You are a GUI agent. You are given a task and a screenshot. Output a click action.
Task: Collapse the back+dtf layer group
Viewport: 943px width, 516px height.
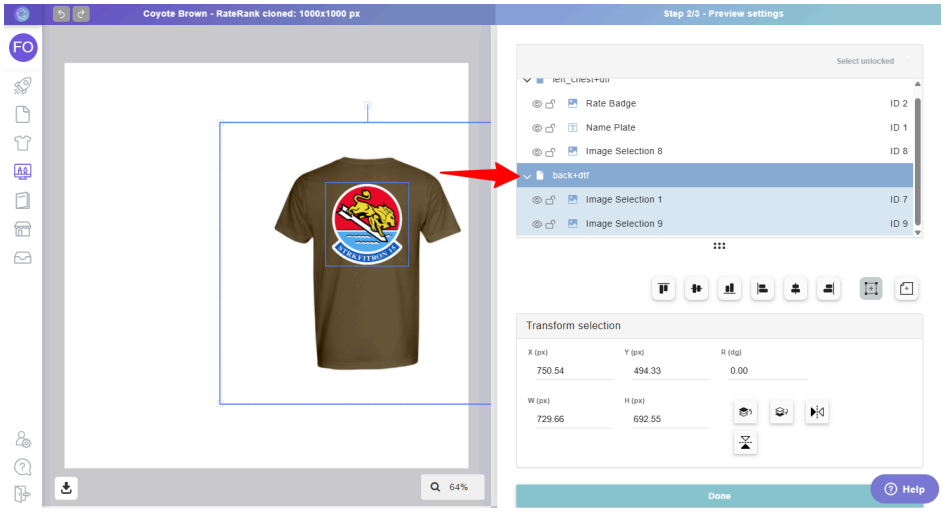pos(527,176)
